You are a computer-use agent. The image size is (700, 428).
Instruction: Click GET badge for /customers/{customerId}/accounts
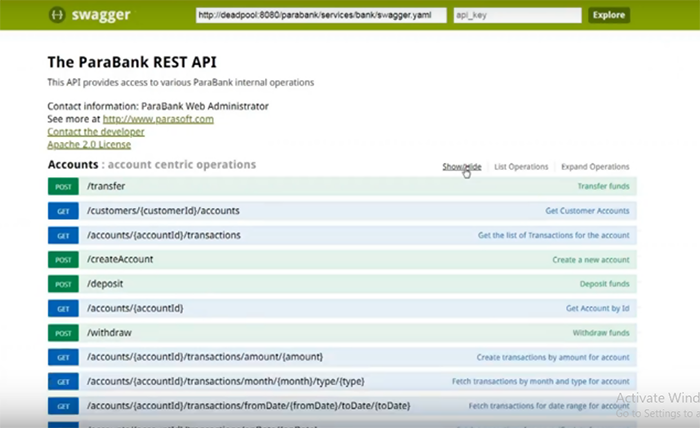(63, 211)
